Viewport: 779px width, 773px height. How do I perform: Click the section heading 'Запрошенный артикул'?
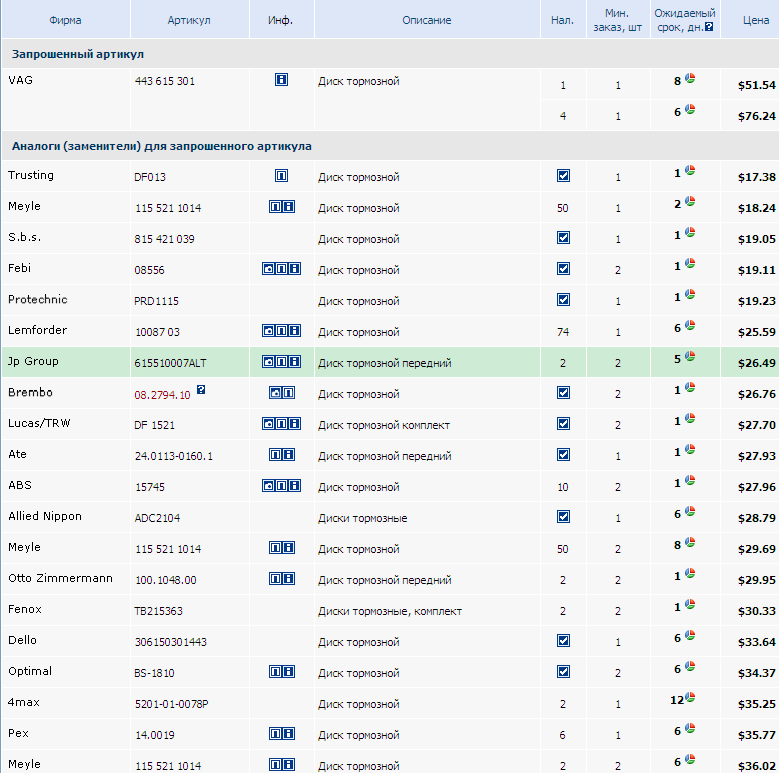click(78, 54)
